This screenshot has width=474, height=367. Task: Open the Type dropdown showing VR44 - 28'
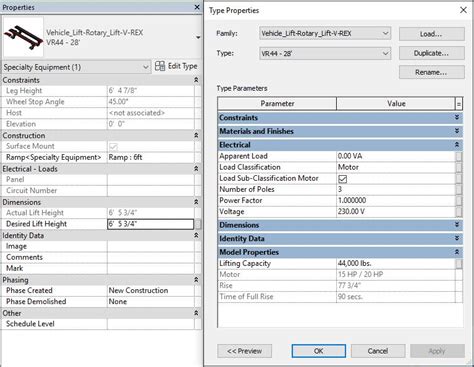pos(325,53)
